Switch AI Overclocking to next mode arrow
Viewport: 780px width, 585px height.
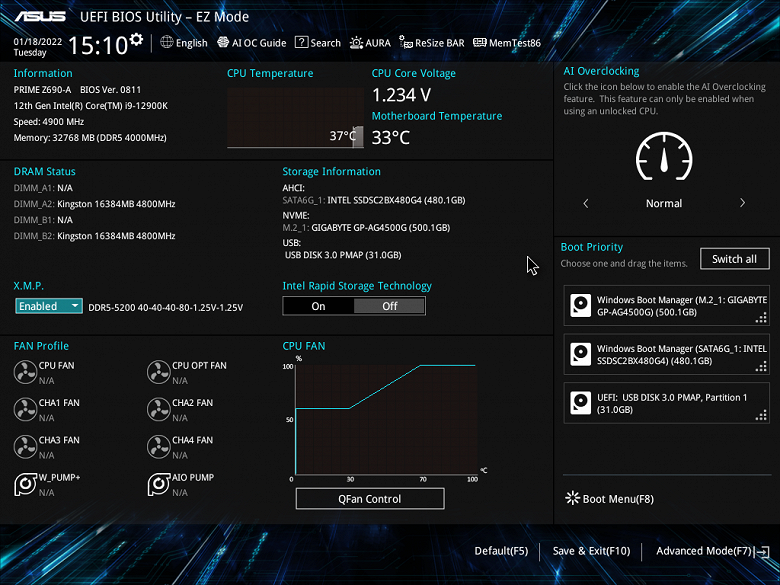point(742,203)
